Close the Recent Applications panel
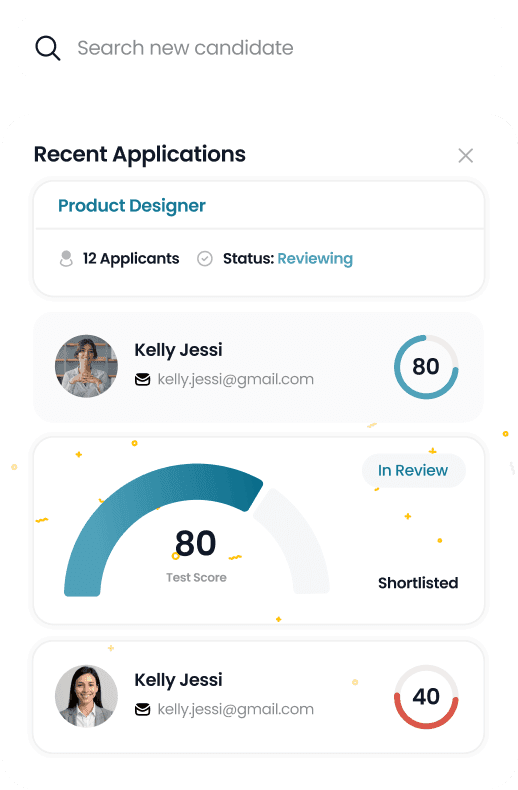518x790 pixels. click(x=465, y=156)
